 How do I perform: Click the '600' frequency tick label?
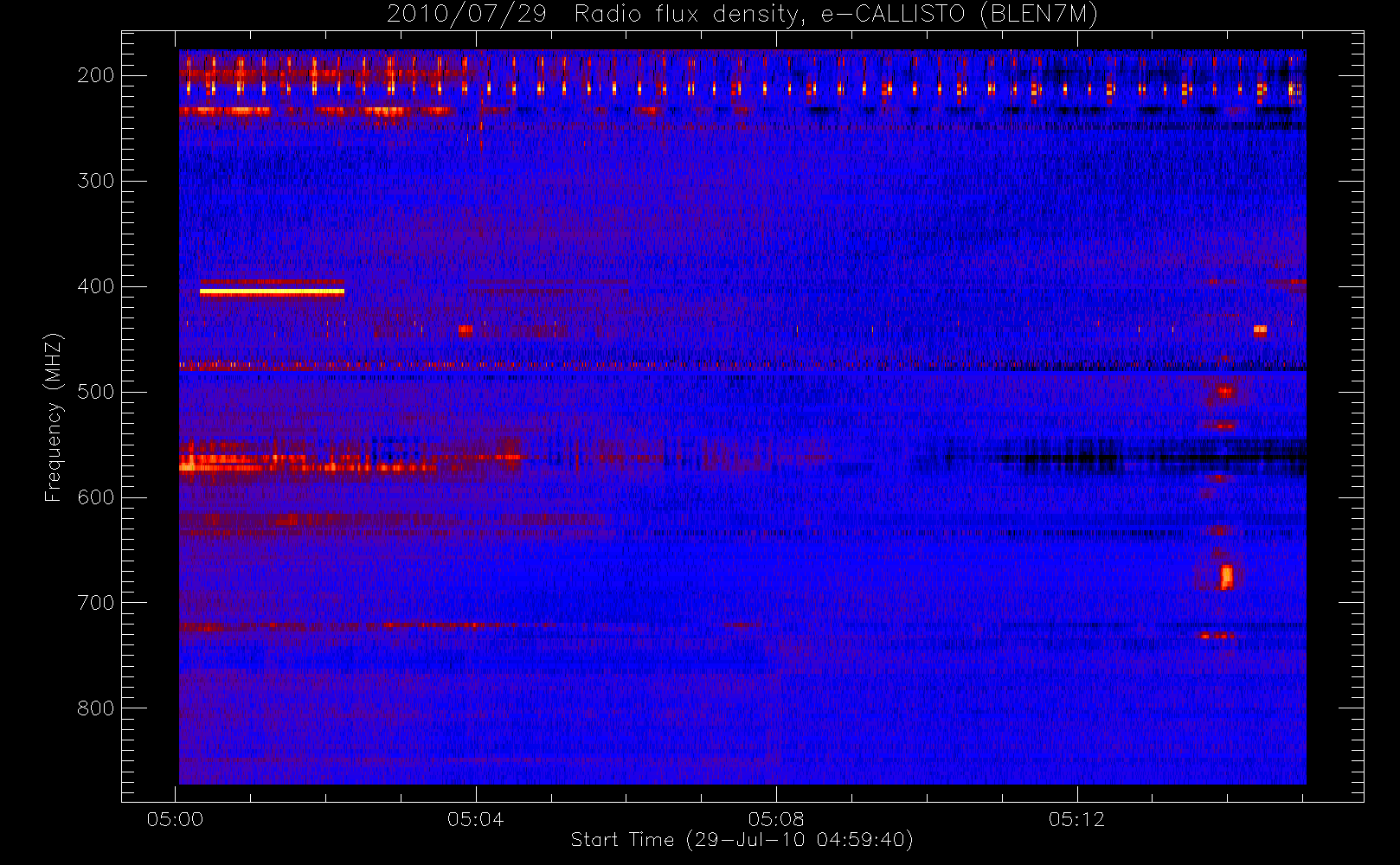pyautogui.click(x=95, y=497)
